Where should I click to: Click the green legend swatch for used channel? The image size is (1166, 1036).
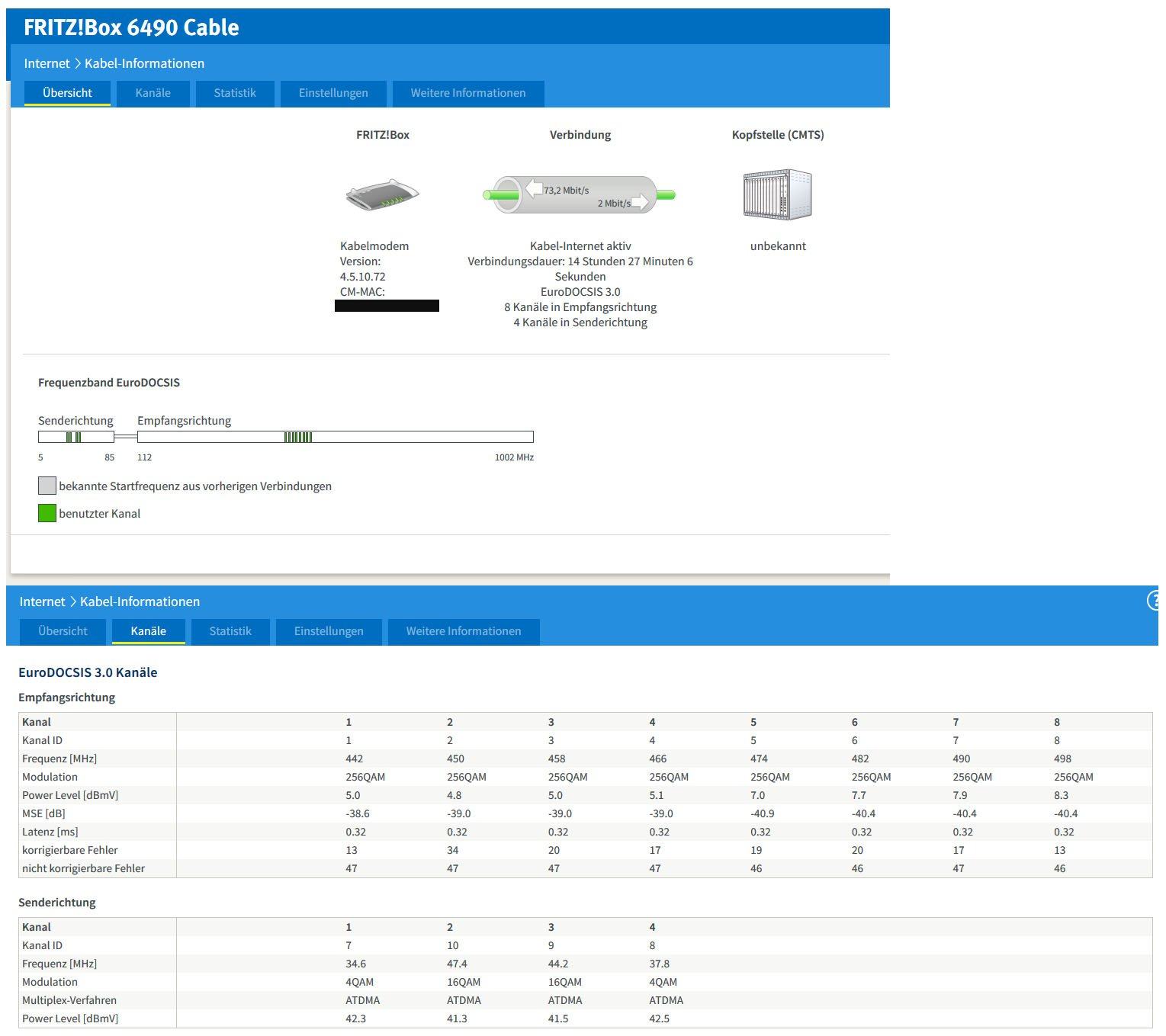click(47, 513)
